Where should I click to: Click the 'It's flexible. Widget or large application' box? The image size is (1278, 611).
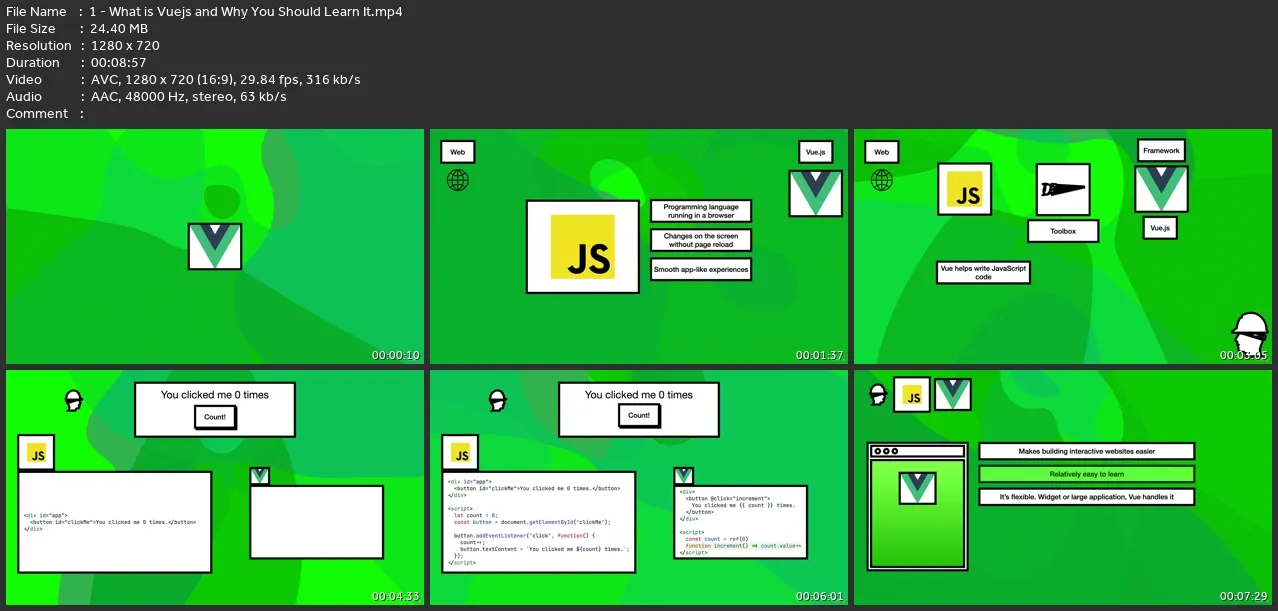click(1087, 497)
